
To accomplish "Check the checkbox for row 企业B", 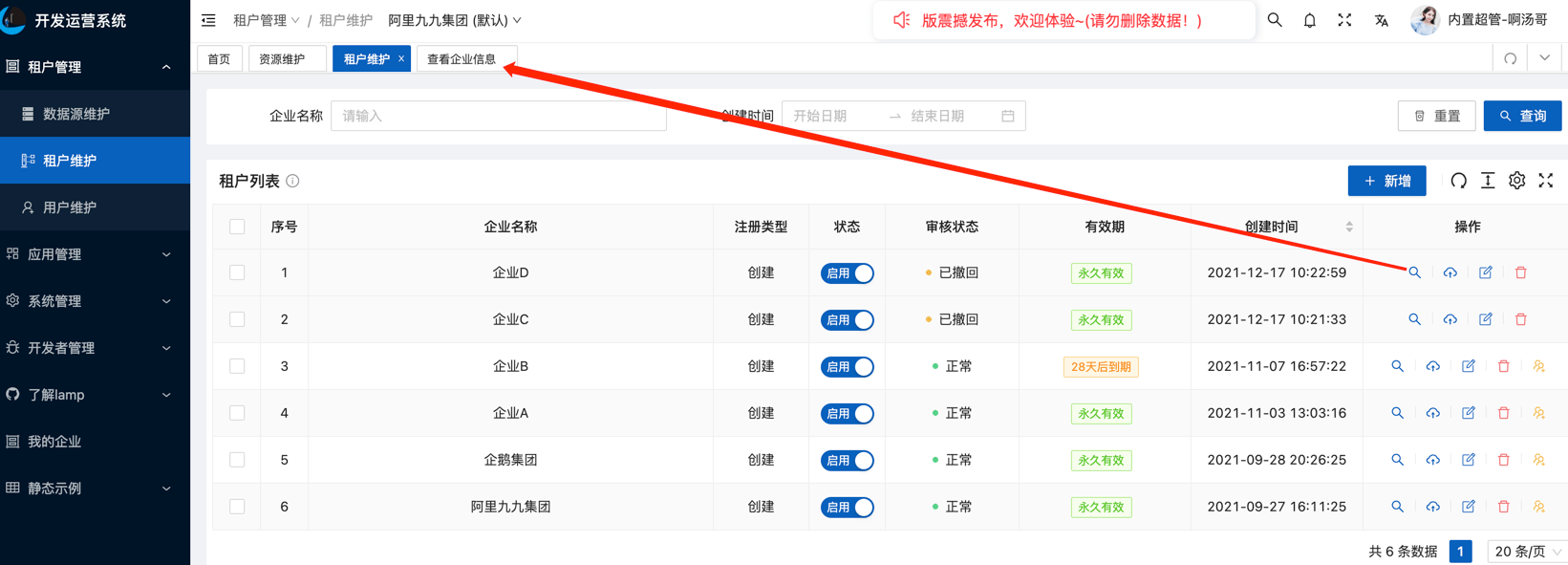I will 237,367.
